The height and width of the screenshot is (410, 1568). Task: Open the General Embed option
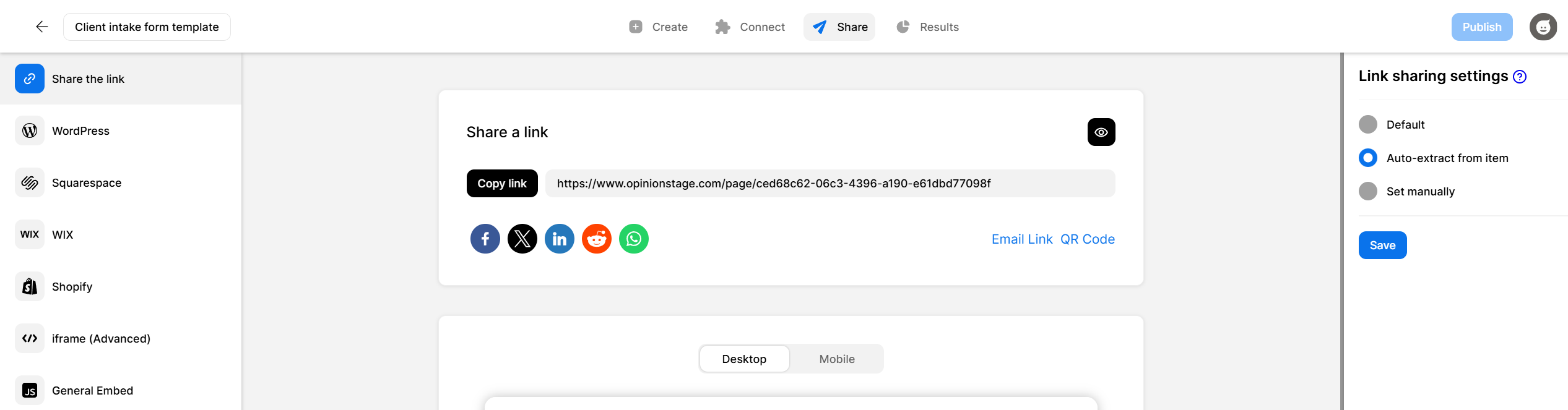click(93, 390)
